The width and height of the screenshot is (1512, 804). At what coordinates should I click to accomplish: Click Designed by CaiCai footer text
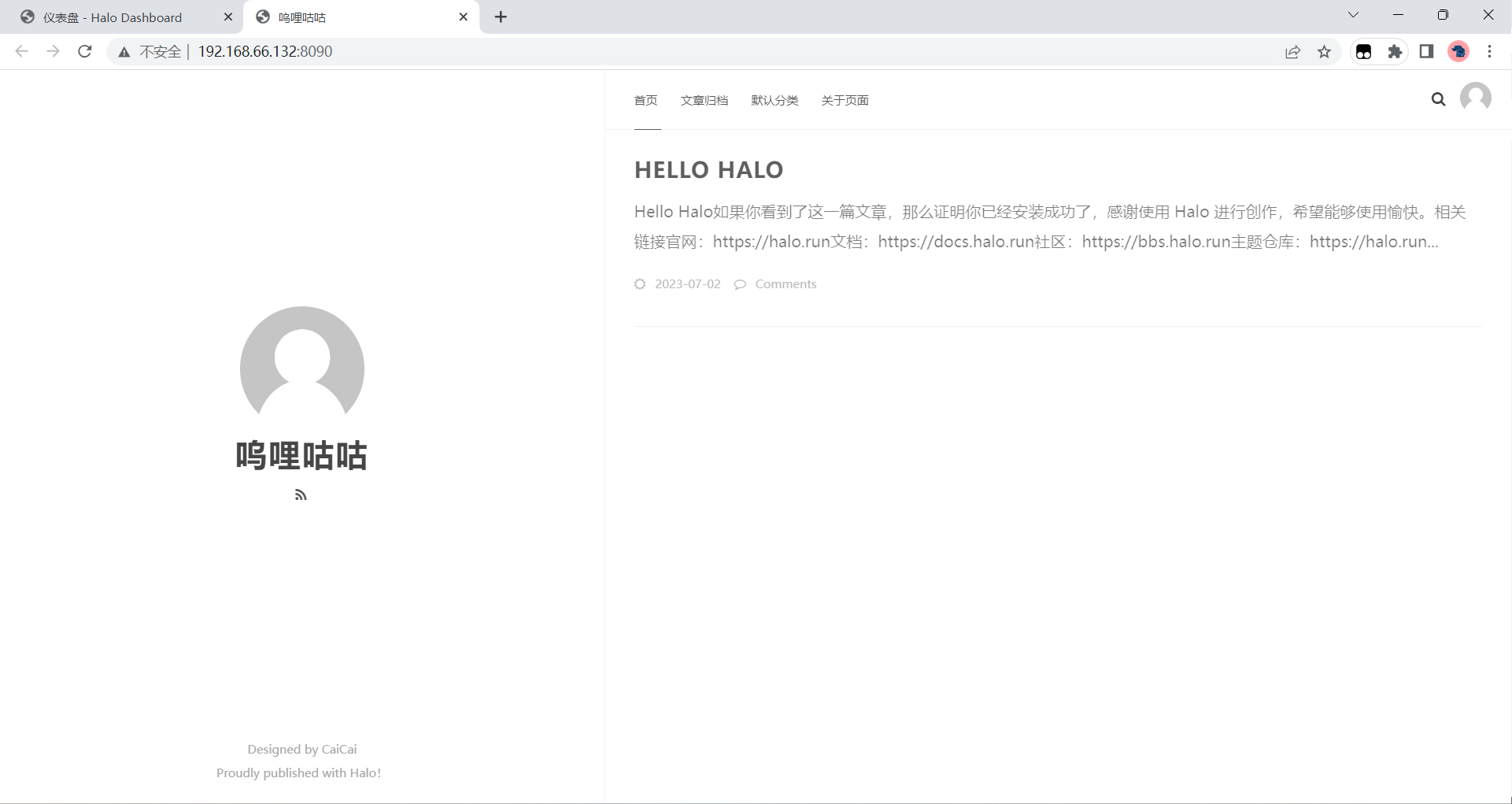302,749
